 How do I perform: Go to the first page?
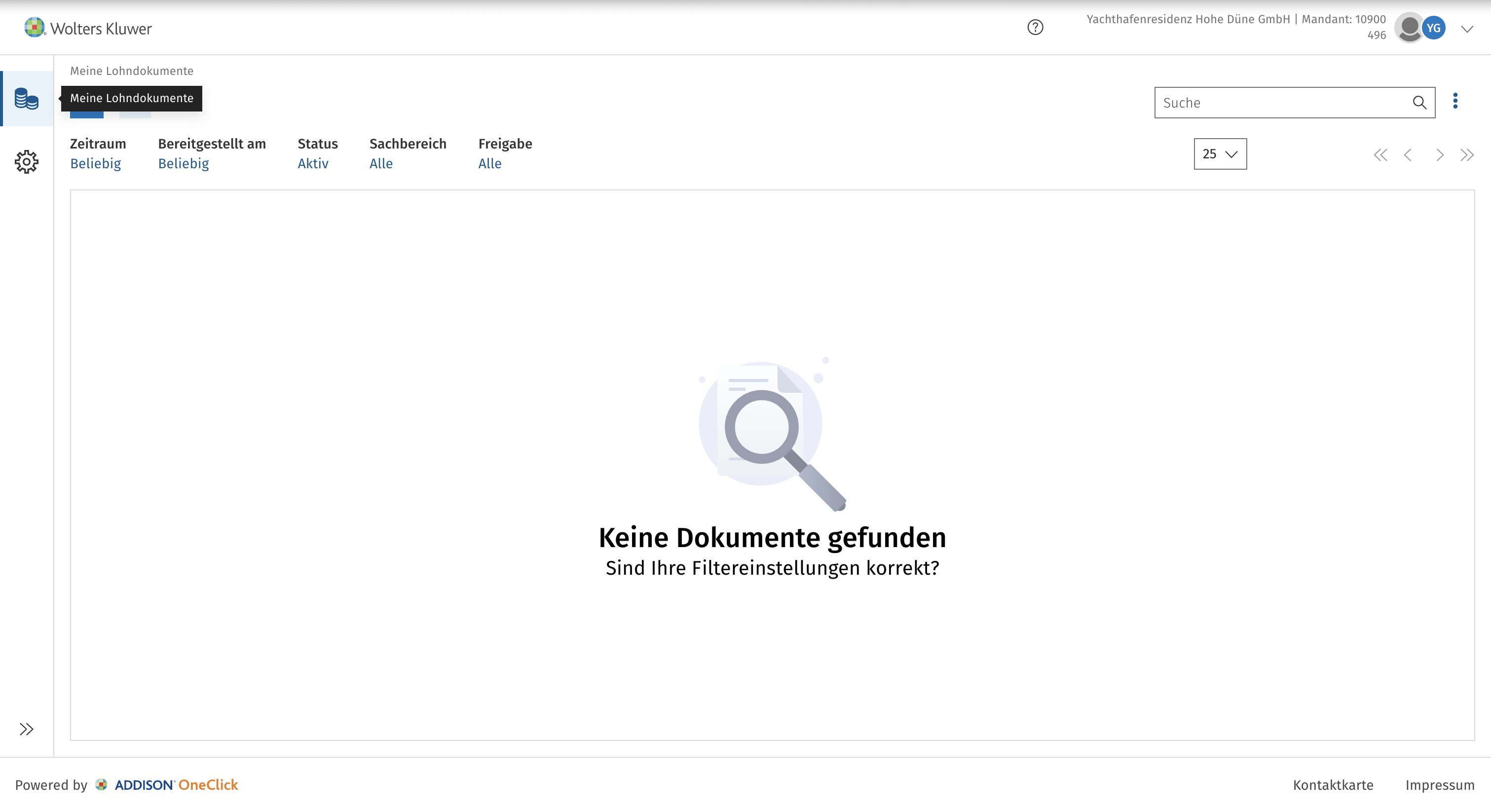pos(1380,154)
